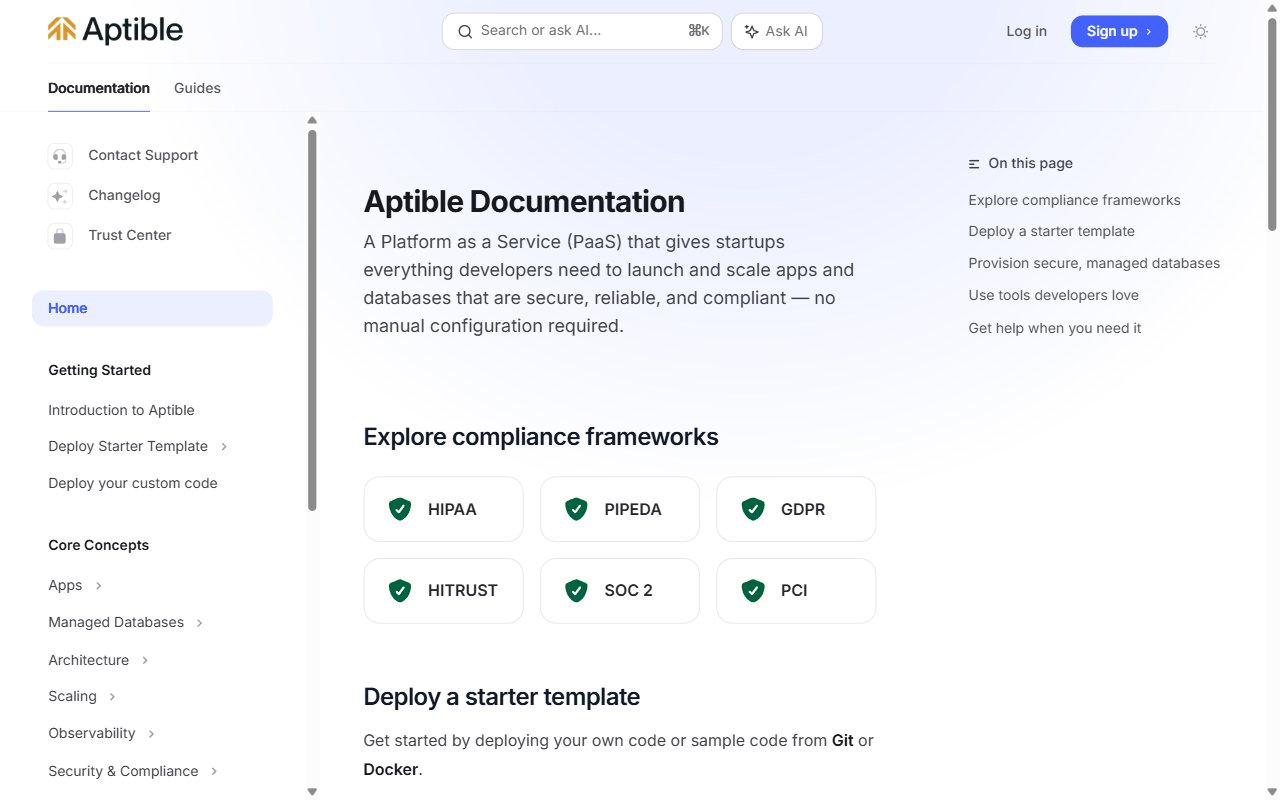Jump to Use tools developers love
Image resolution: width=1280 pixels, height=800 pixels.
tap(1053, 295)
